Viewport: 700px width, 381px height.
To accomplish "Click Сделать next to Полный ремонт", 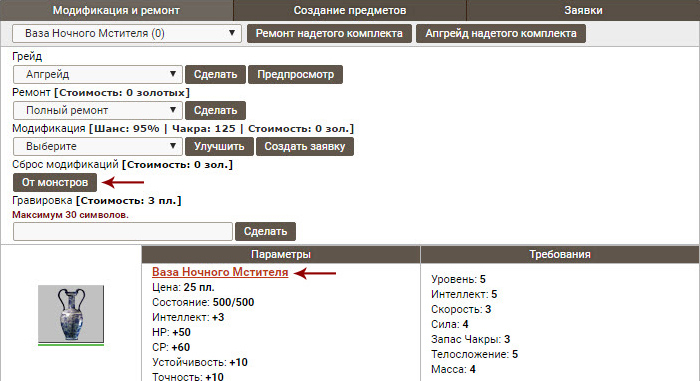I will pos(215,110).
